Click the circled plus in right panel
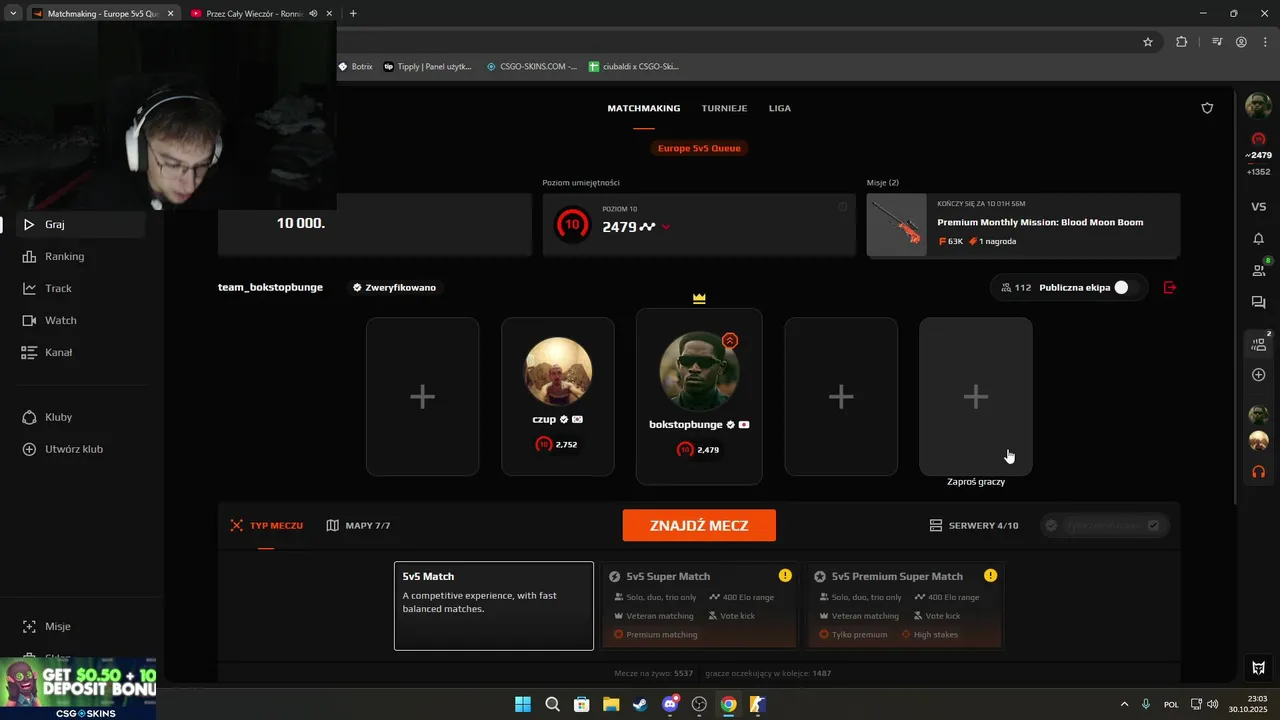Viewport: 1280px width, 720px height. 1258,375
